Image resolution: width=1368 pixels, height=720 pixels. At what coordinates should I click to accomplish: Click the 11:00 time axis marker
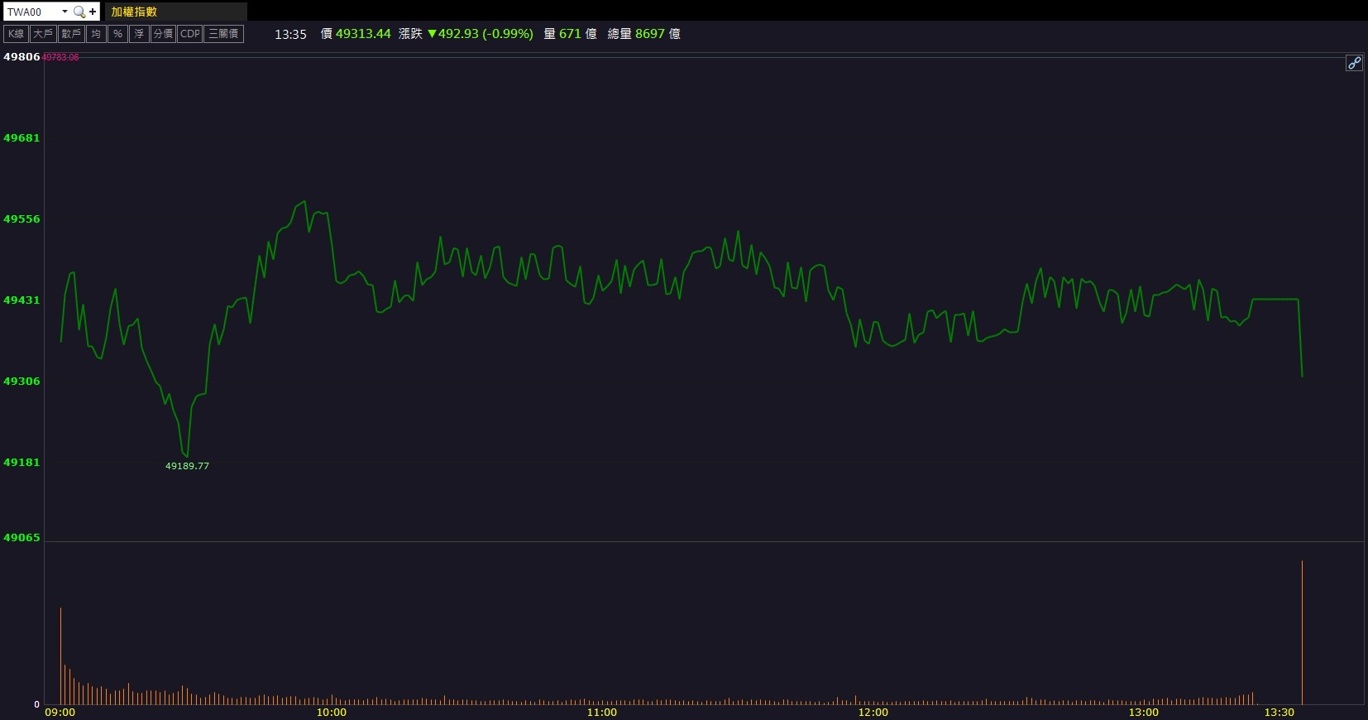point(602,713)
